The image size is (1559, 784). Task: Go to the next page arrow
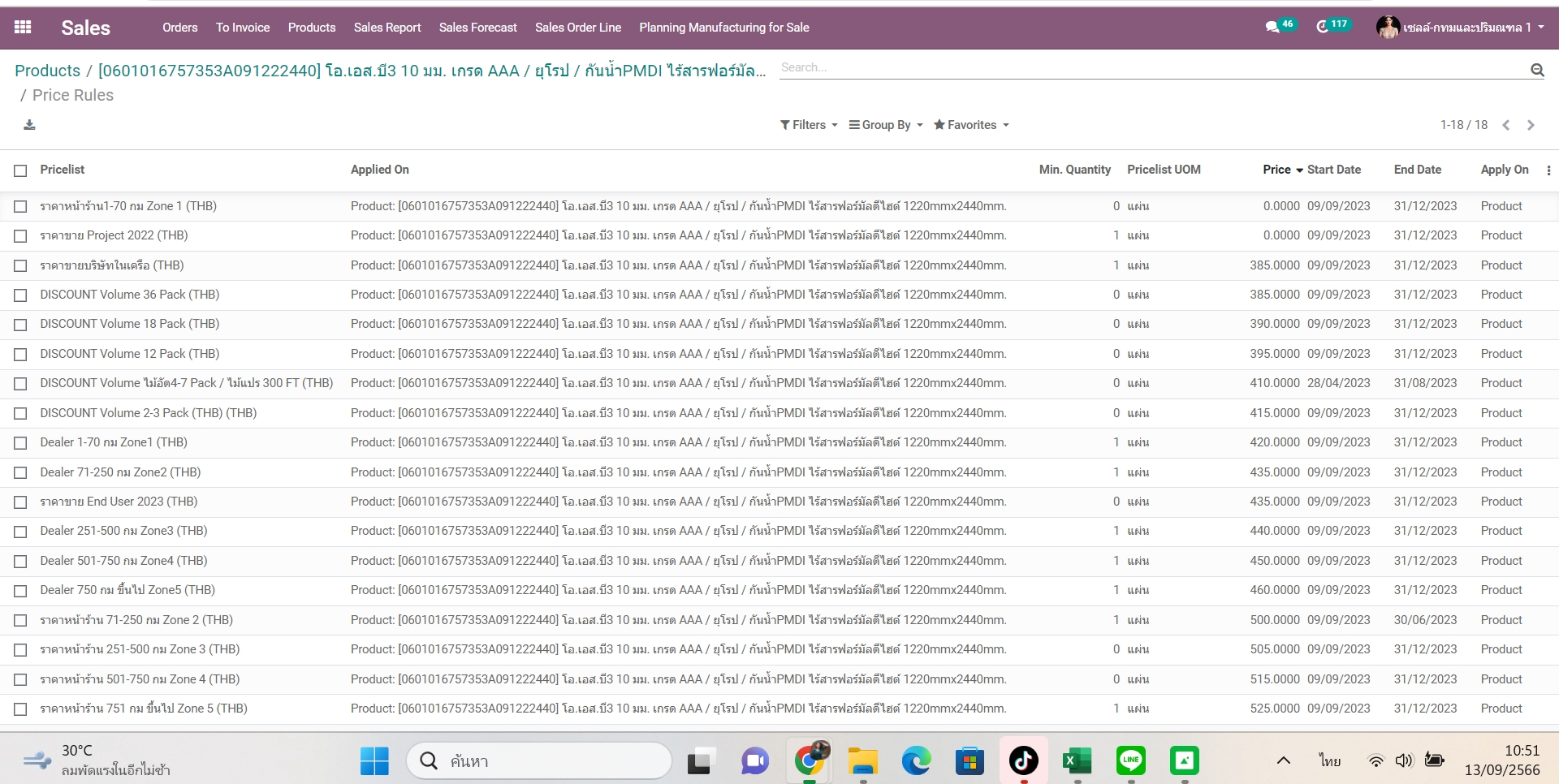tap(1531, 125)
